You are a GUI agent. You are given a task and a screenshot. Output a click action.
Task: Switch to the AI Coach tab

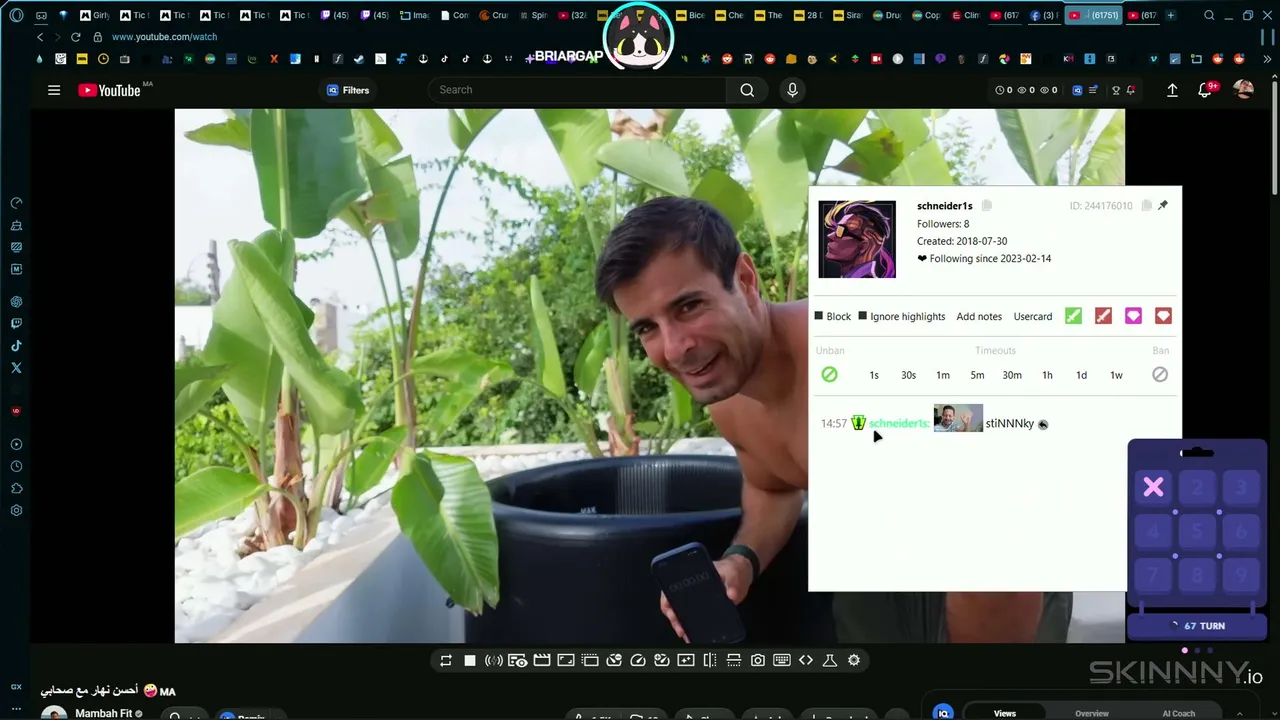point(1179,713)
